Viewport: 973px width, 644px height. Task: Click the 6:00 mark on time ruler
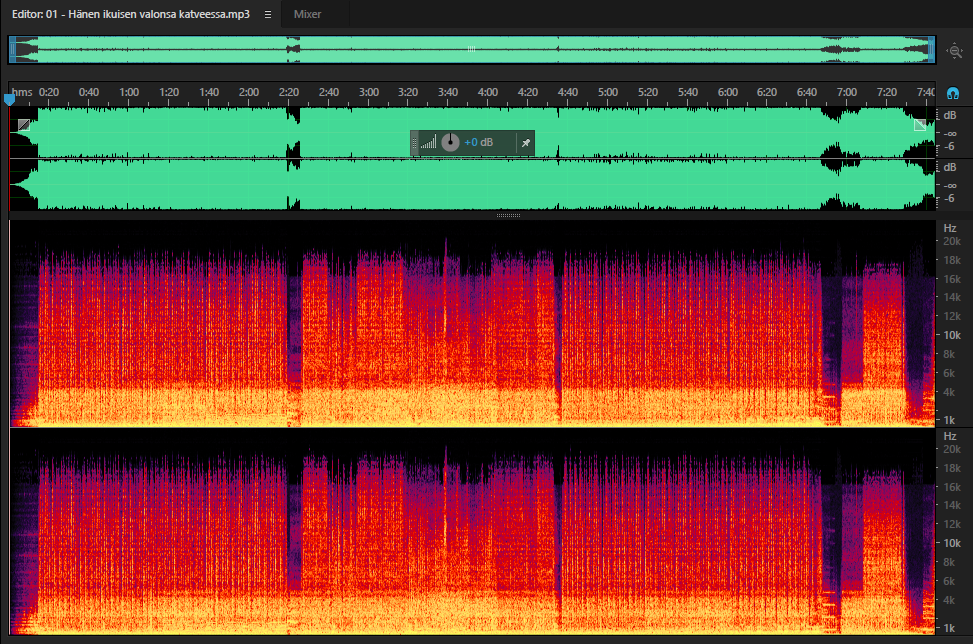click(x=727, y=92)
